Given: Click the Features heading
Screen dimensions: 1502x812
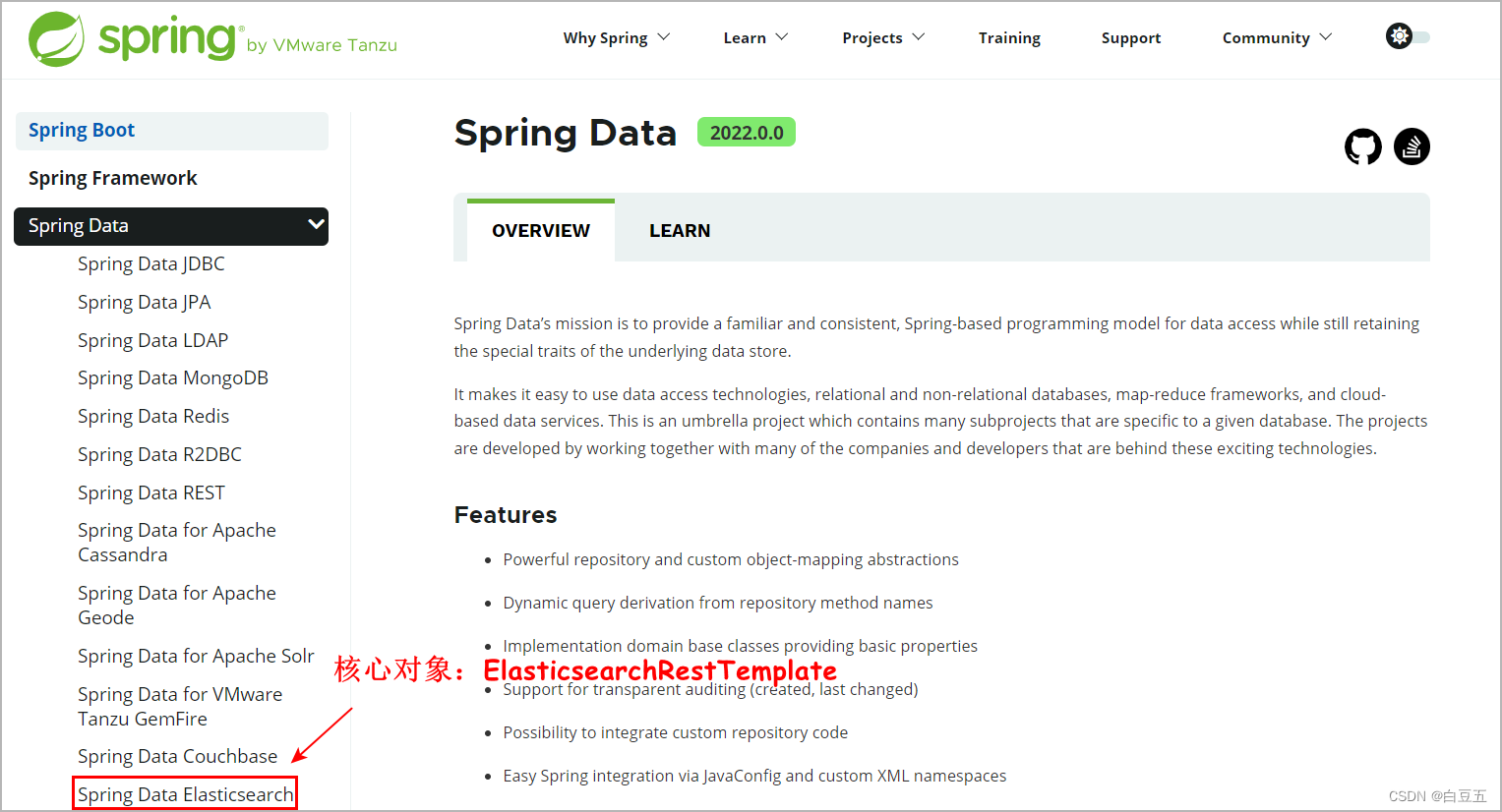Looking at the screenshot, I should pyautogui.click(x=506, y=515).
